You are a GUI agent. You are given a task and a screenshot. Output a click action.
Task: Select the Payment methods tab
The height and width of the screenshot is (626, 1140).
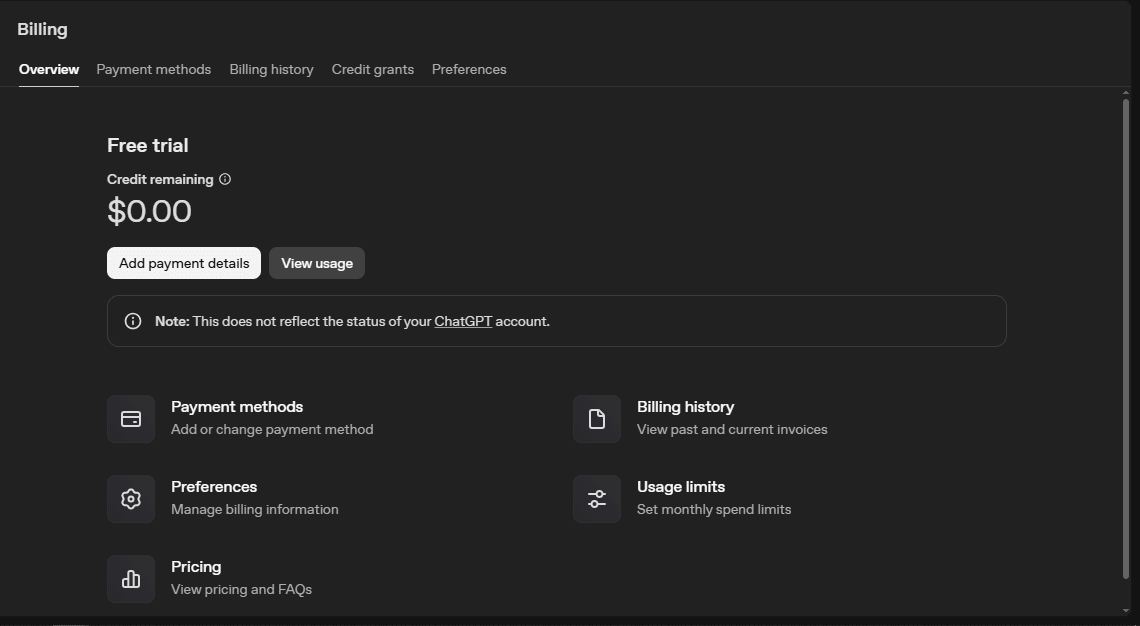pos(153,69)
